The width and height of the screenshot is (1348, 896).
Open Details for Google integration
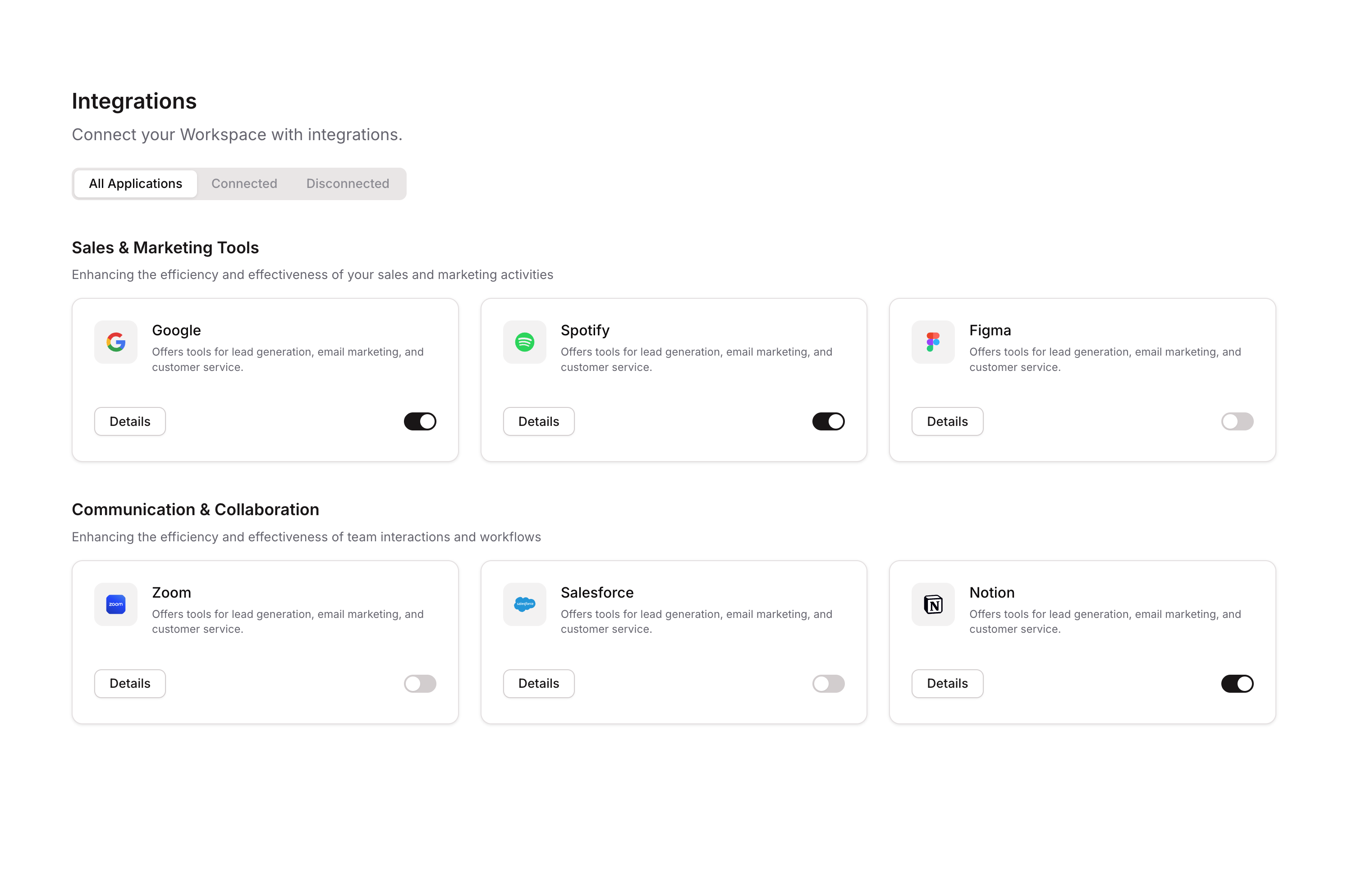pos(130,421)
